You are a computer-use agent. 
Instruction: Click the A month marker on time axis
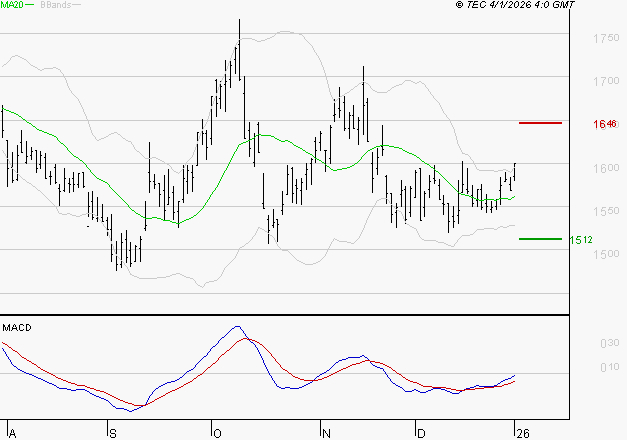(12, 434)
